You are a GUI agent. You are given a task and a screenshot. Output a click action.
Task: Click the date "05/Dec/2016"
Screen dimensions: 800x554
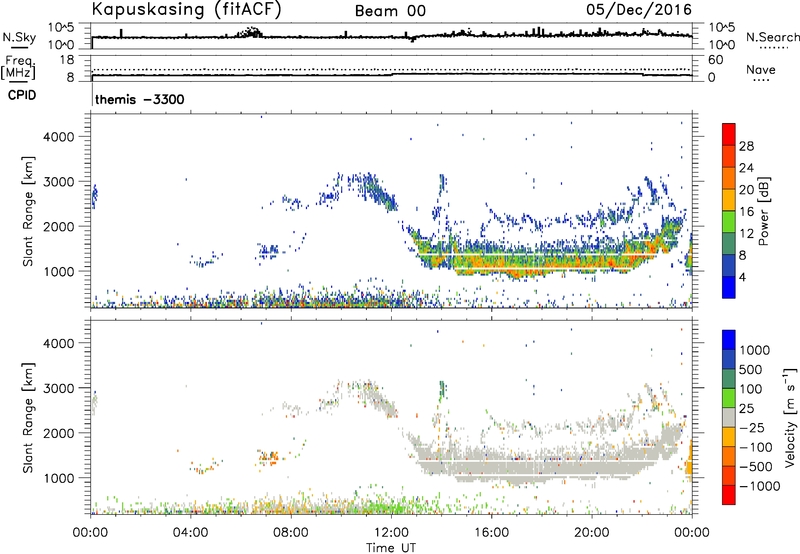tap(639, 9)
